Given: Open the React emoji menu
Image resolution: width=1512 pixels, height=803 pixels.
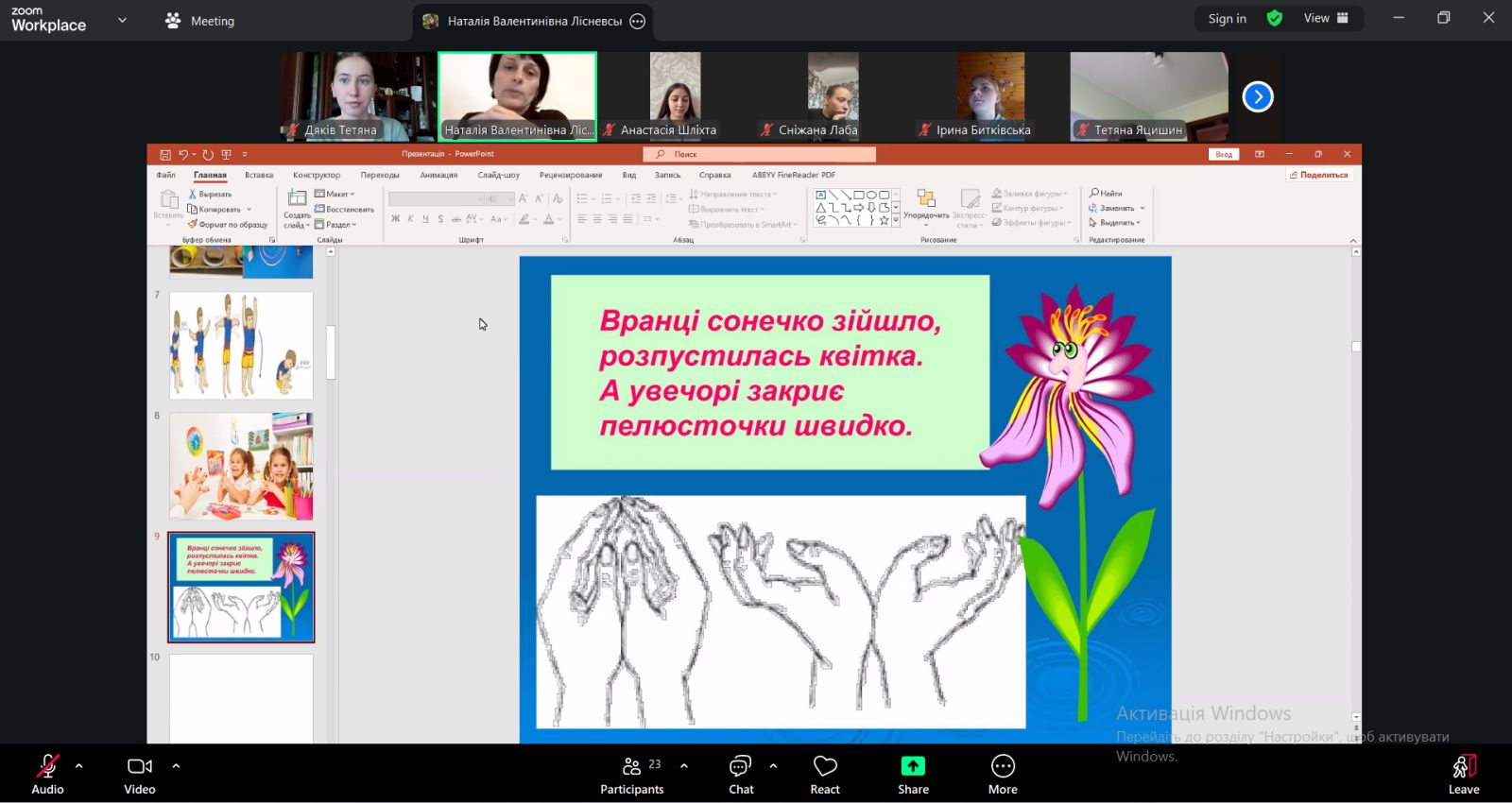Looking at the screenshot, I should pos(824,774).
